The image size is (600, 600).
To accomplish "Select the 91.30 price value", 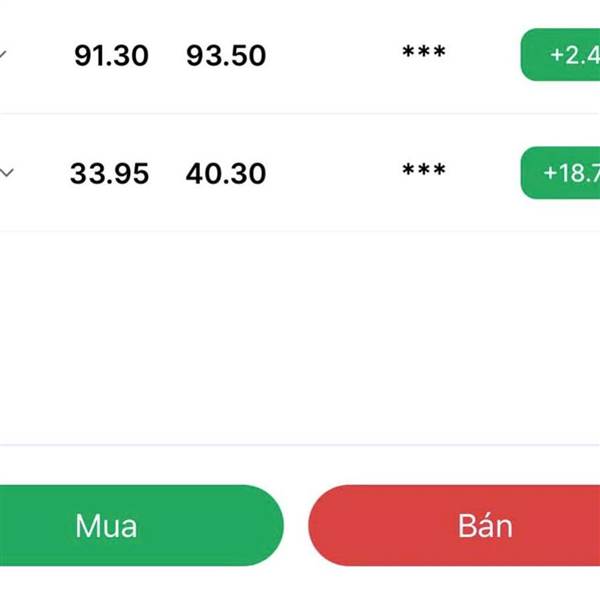I will (111, 55).
